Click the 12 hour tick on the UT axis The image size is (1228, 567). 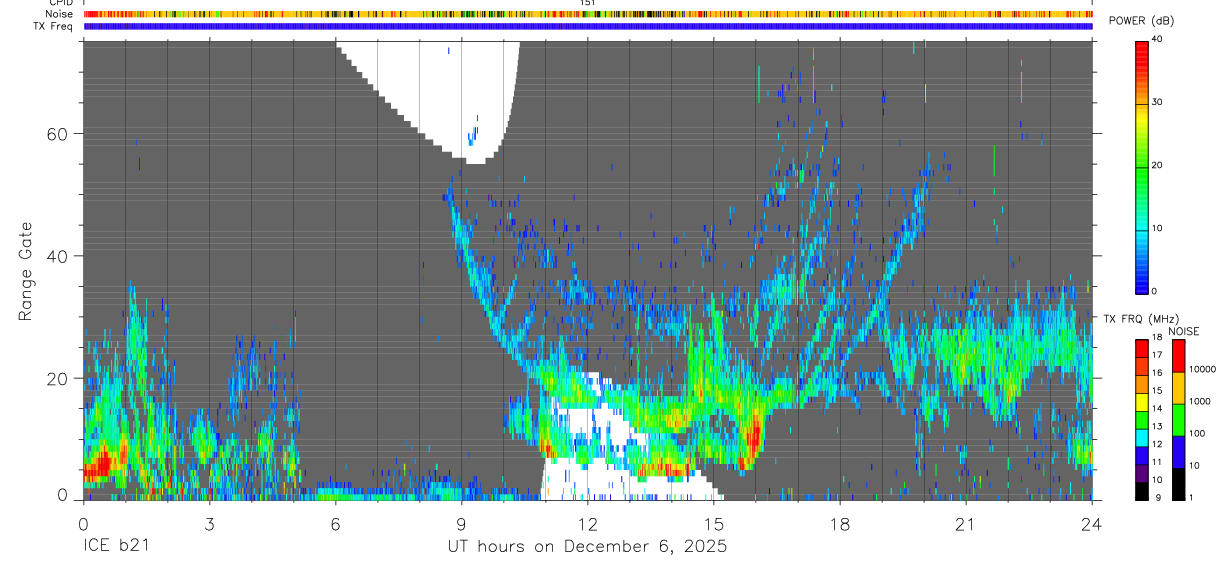tap(588, 523)
